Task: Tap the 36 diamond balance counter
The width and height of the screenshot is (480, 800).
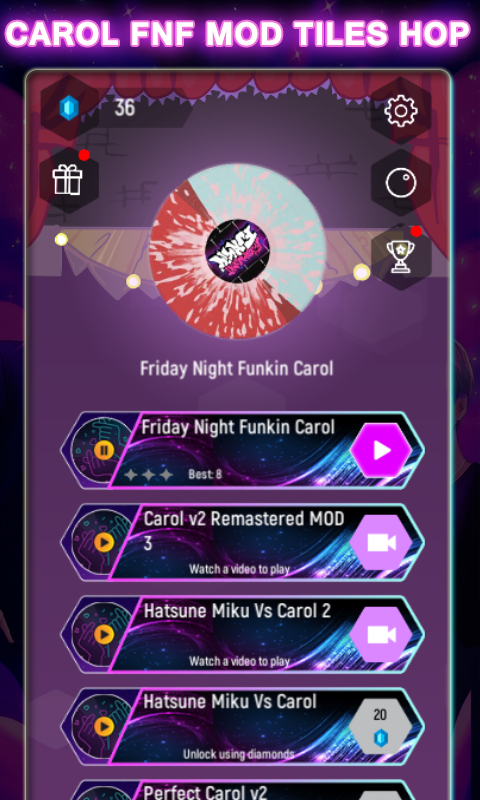Action: pyautogui.click(x=124, y=108)
